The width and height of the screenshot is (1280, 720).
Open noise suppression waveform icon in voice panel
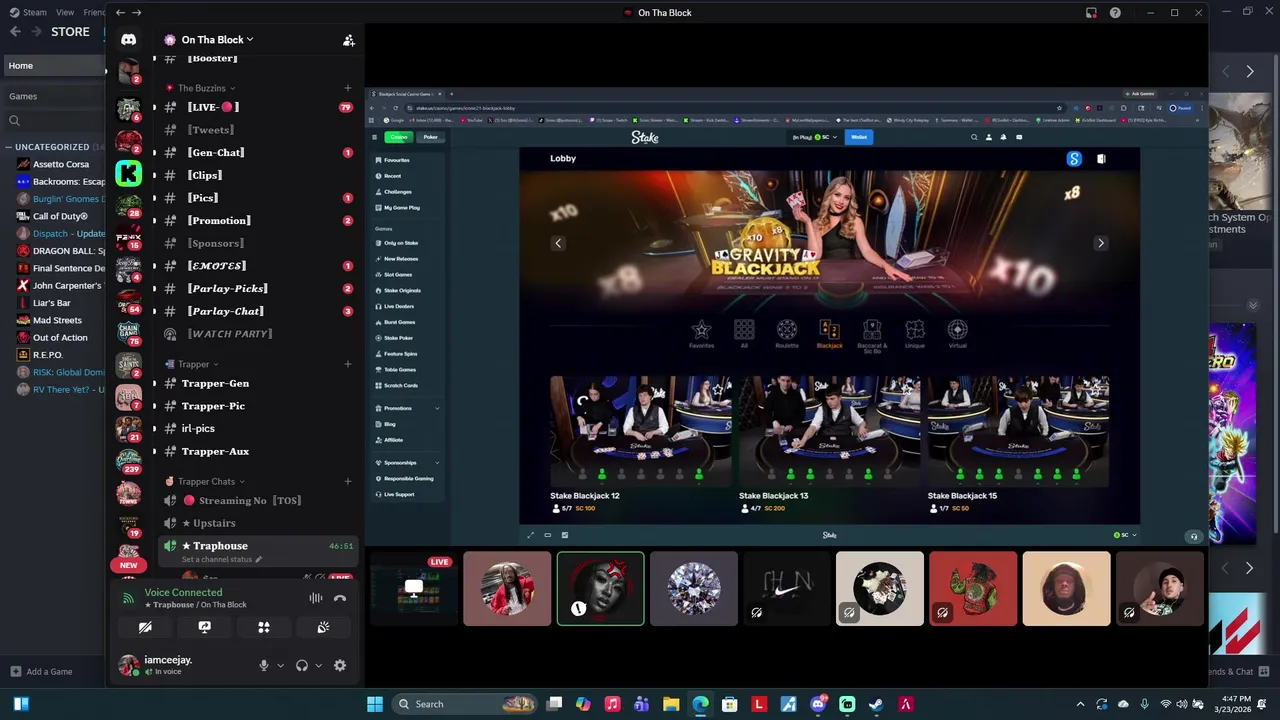pos(316,598)
